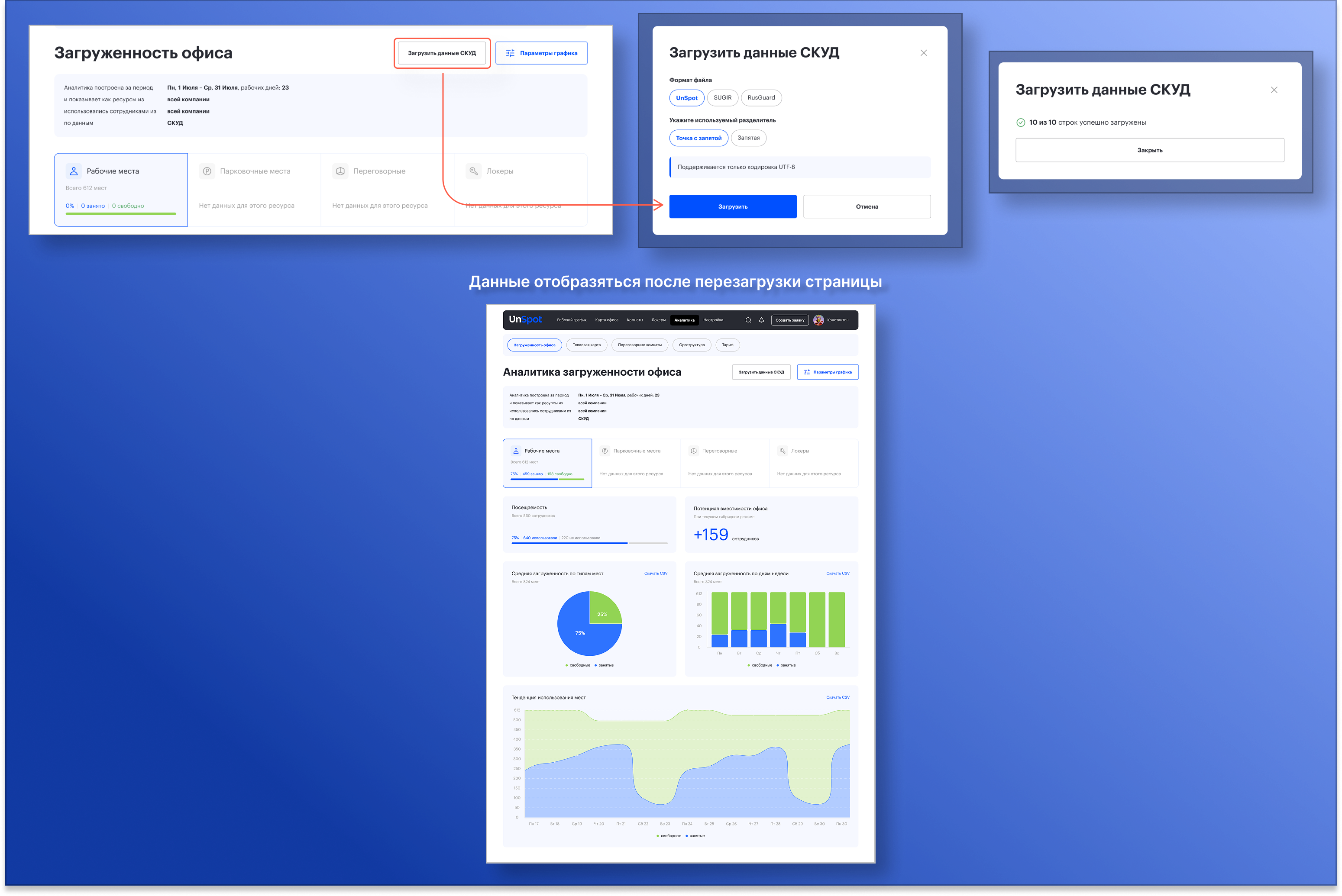This screenshot has width=1342, height=896.
Task: Switch to Тепловая карта tab
Action: (x=586, y=345)
